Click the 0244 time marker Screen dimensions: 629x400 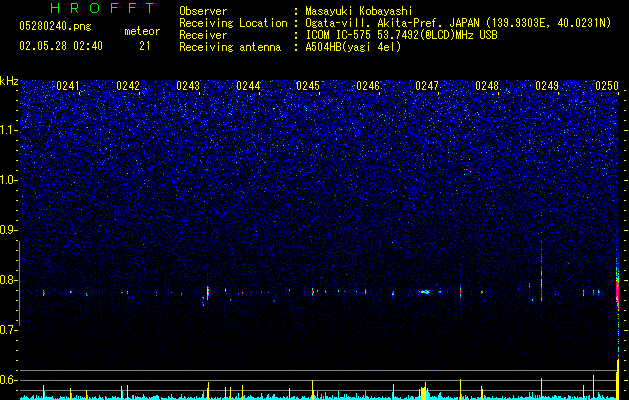(248, 85)
